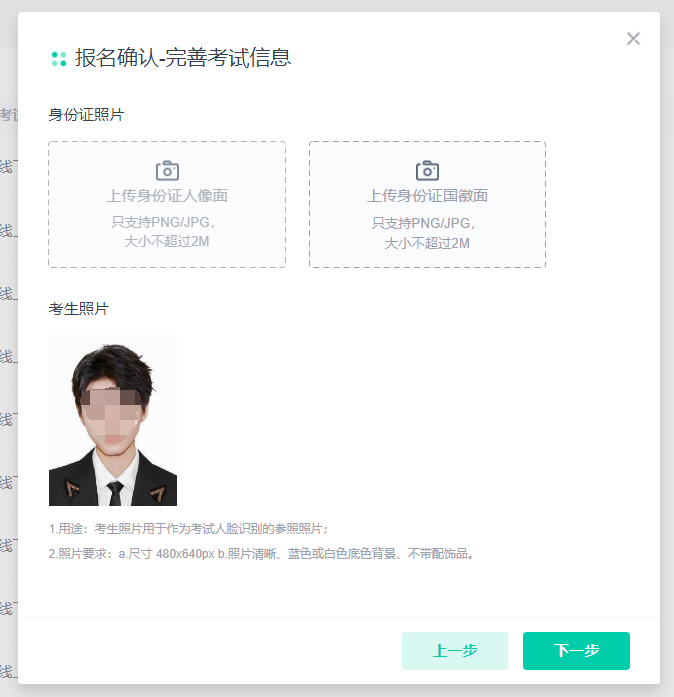Click the note about 考生照片 usage (1.用途)

click(189, 528)
